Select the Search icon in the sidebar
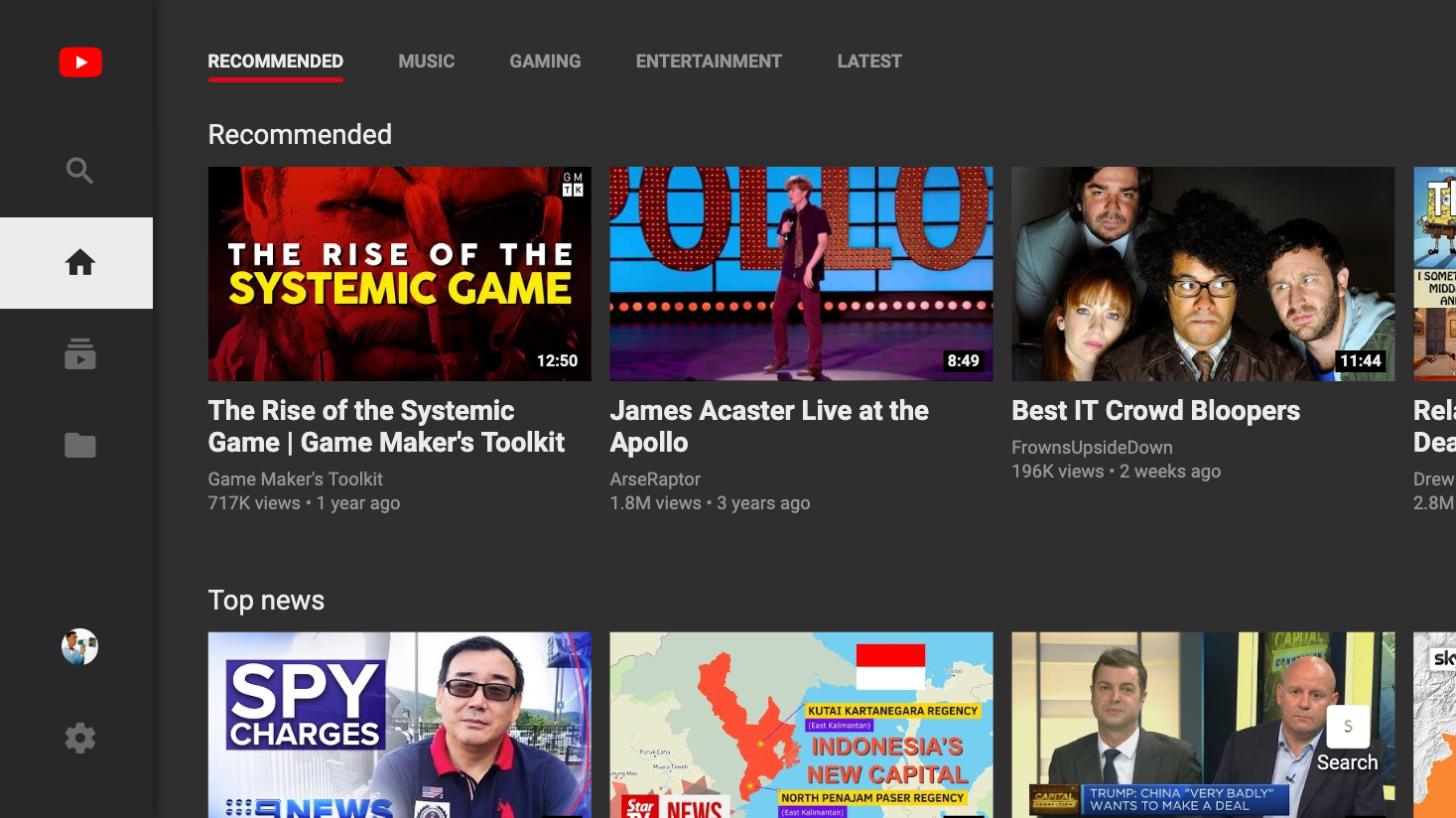 coord(79,170)
